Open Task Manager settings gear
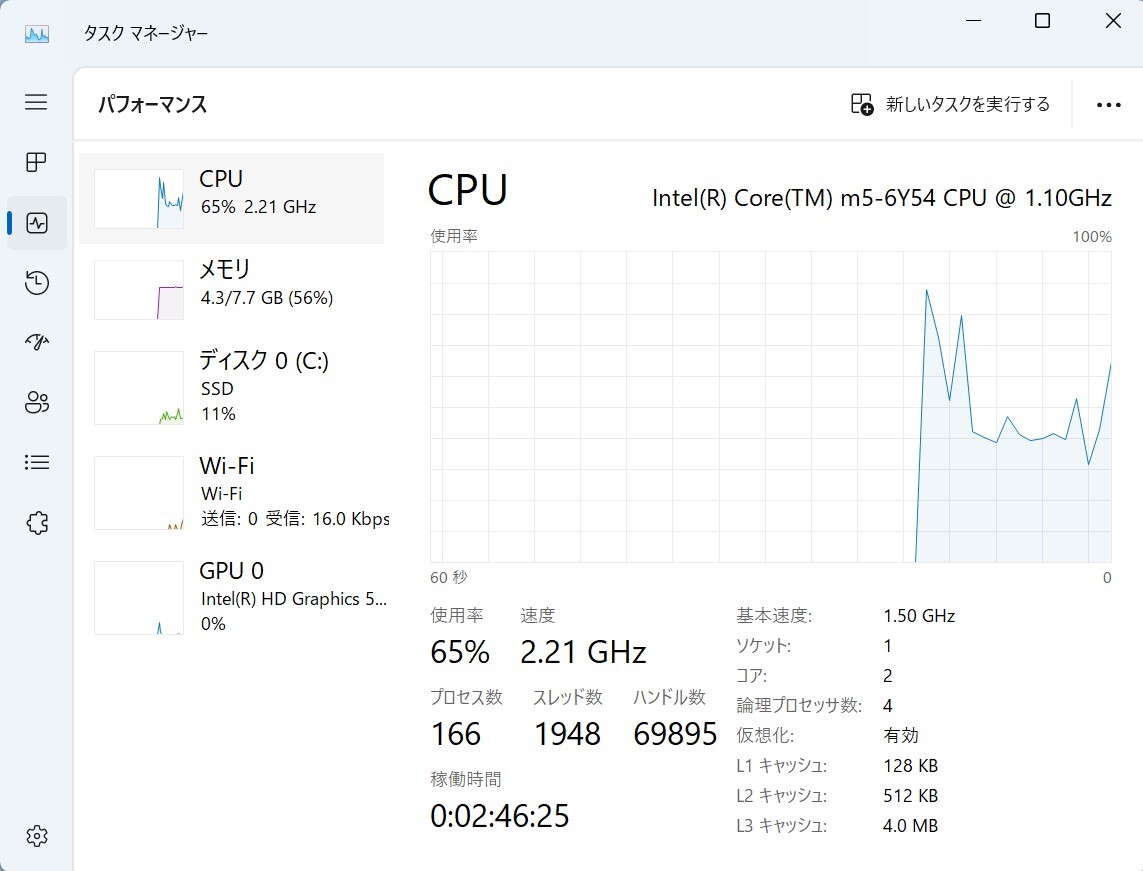The height and width of the screenshot is (871, 1143). click(x=36, y=836)
